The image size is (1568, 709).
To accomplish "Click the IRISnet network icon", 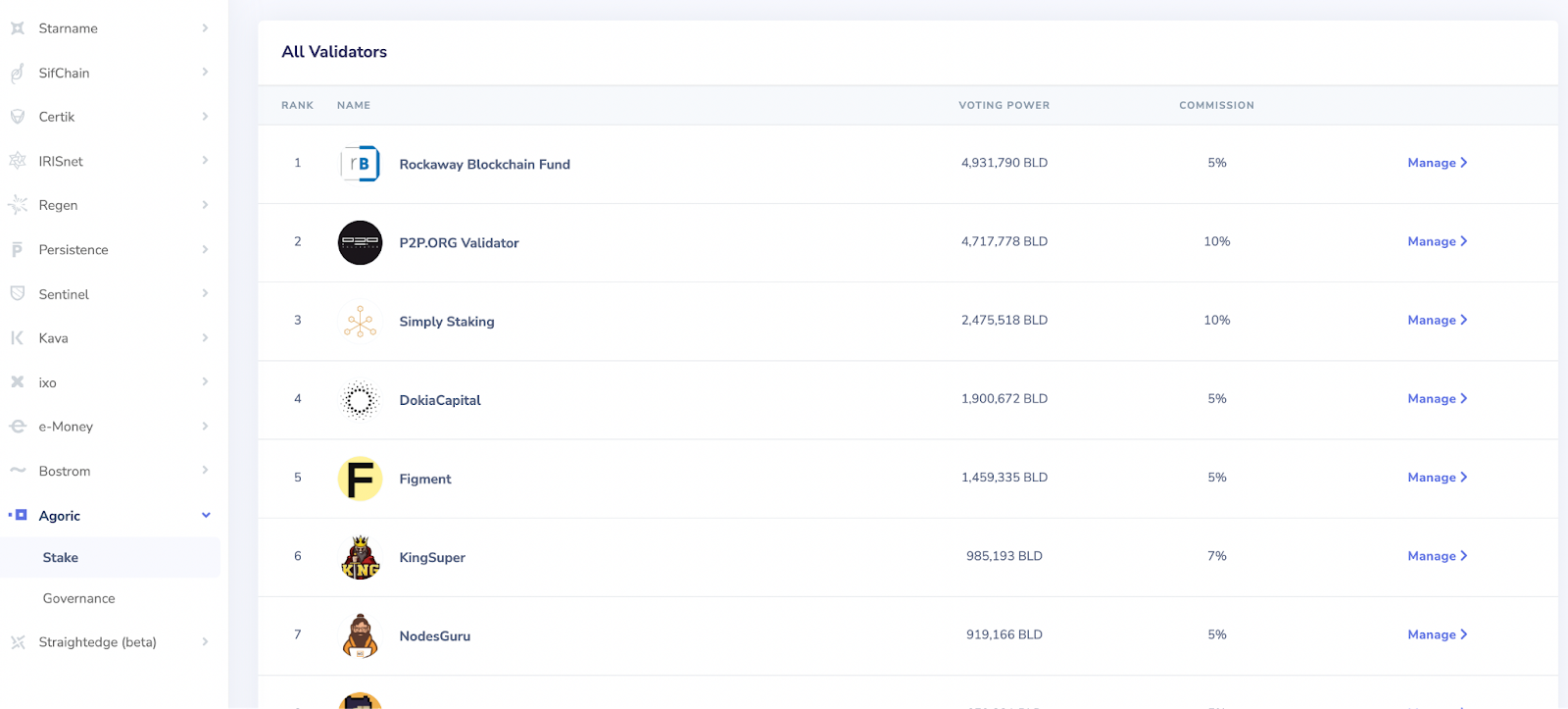I will click(18, 161).
